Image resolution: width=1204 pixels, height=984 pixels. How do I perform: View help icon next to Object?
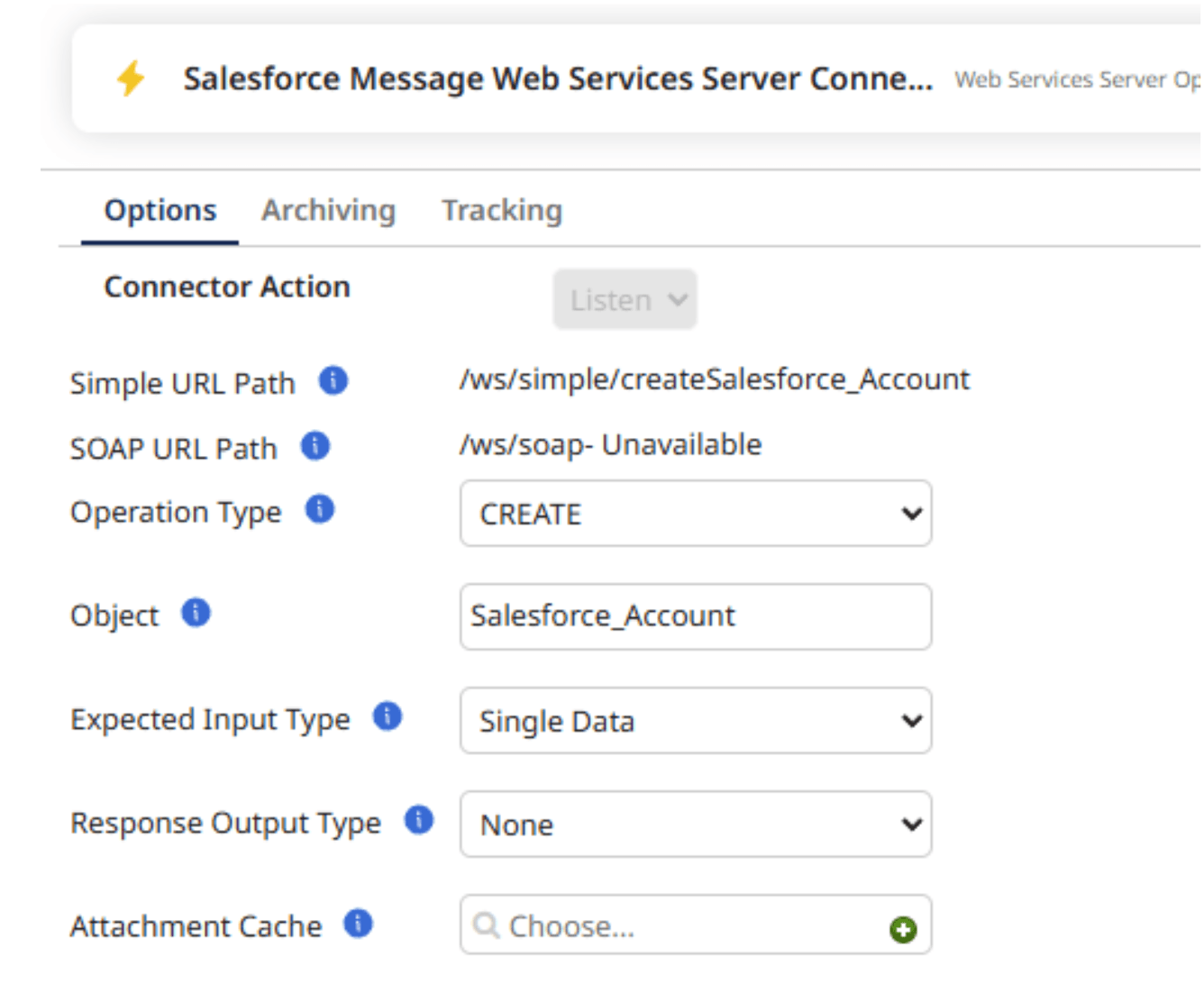pos(196,613)
